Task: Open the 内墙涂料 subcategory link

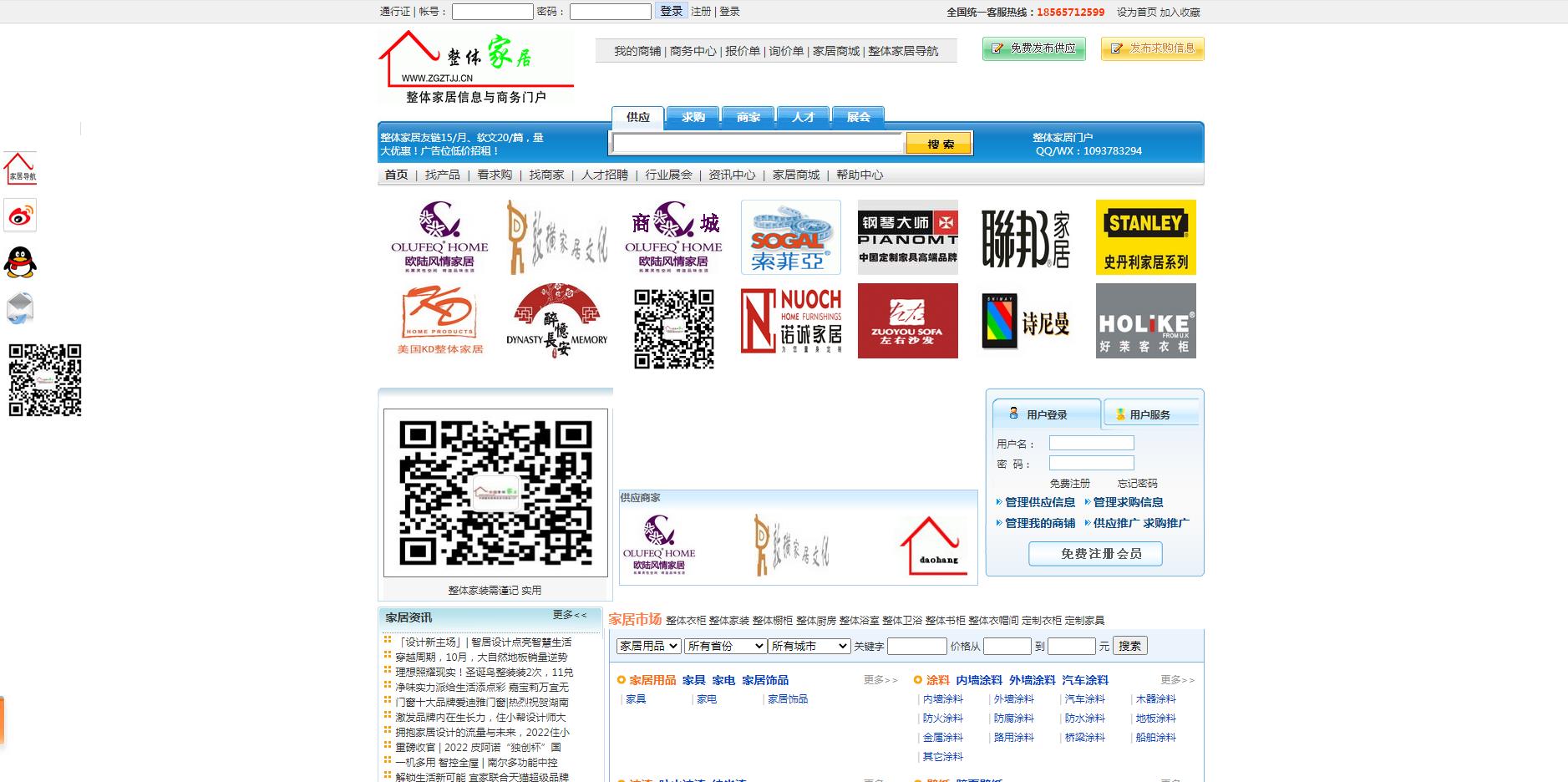Action: (x=943, y=699)
